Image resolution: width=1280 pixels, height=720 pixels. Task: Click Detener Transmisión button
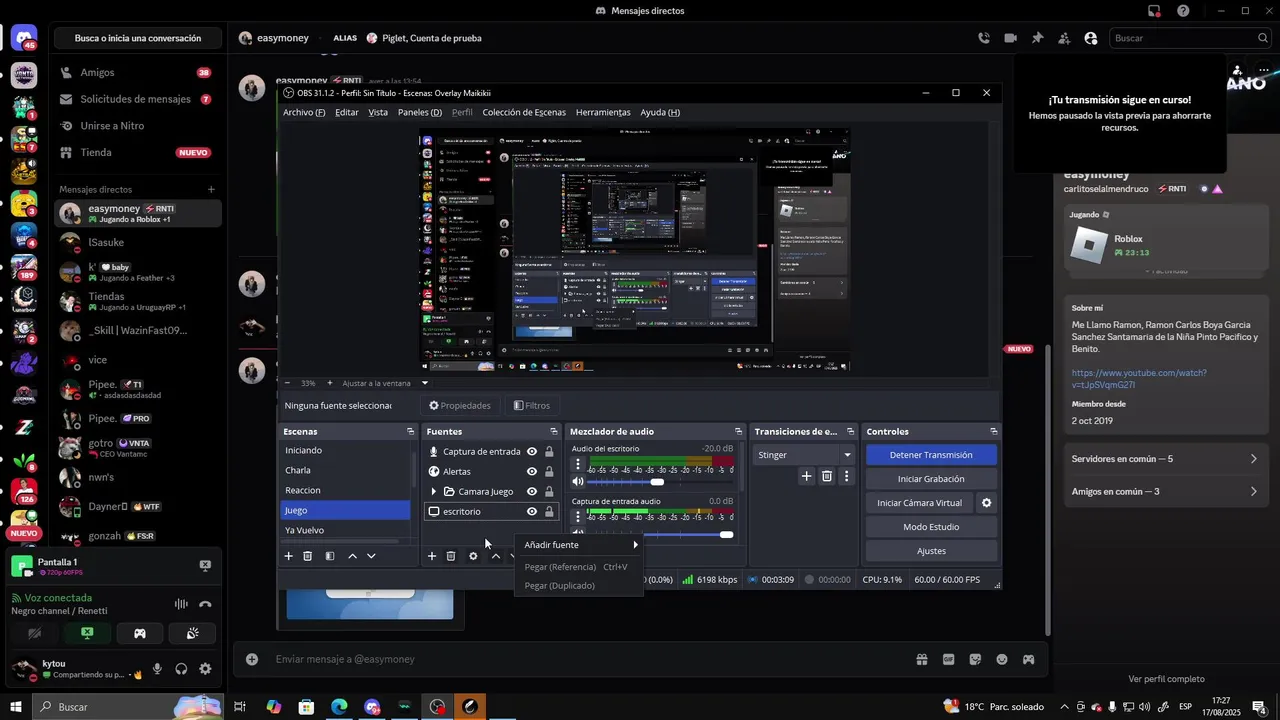(931, 455)
